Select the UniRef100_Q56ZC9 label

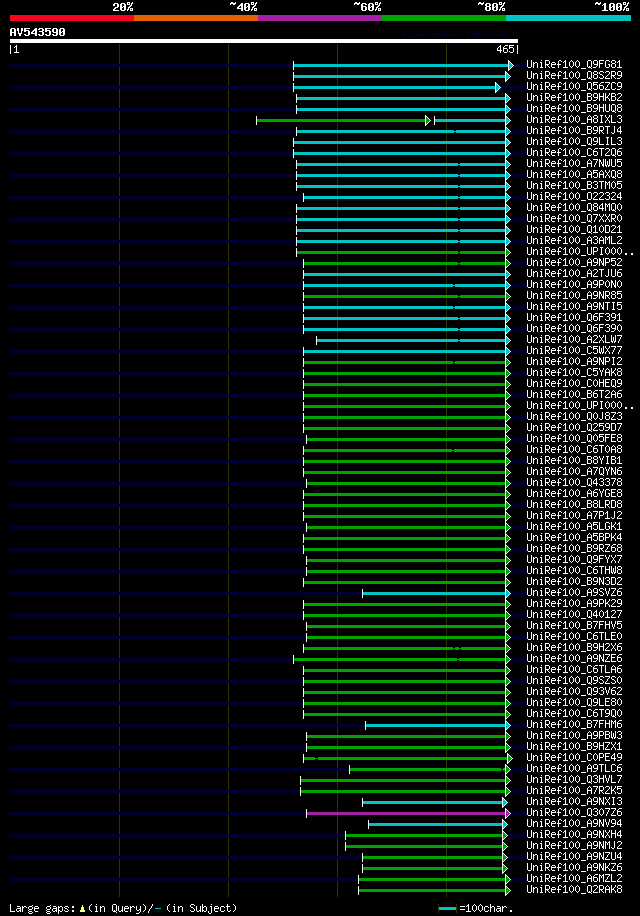(x=574, y=86)
